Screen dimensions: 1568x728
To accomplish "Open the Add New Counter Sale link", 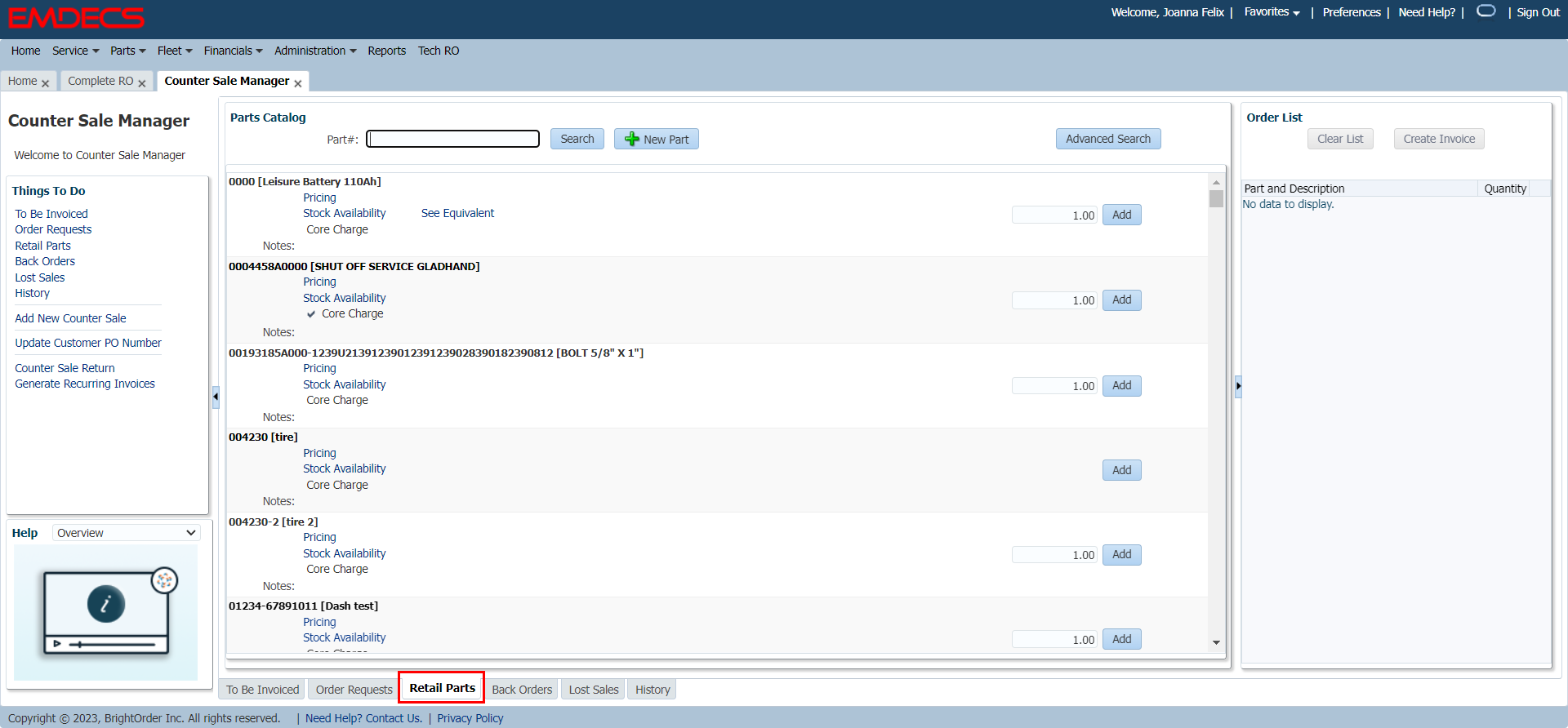I will click(x=70, y=318).
